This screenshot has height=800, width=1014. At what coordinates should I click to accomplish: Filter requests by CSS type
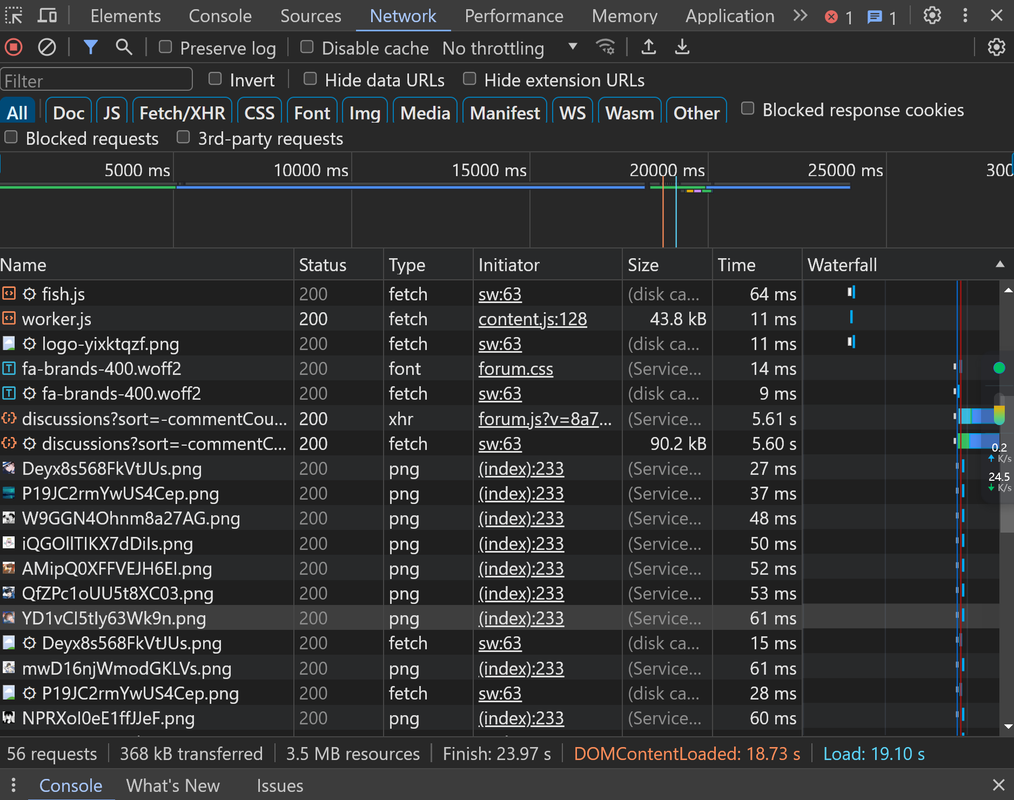(x=259, y=113)
